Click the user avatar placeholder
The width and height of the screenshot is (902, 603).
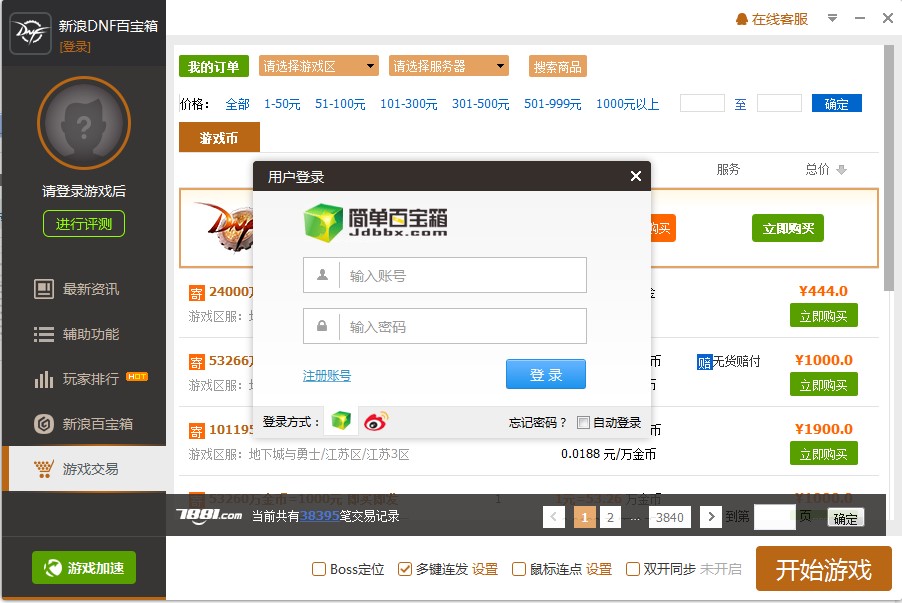tap(84, 123)
